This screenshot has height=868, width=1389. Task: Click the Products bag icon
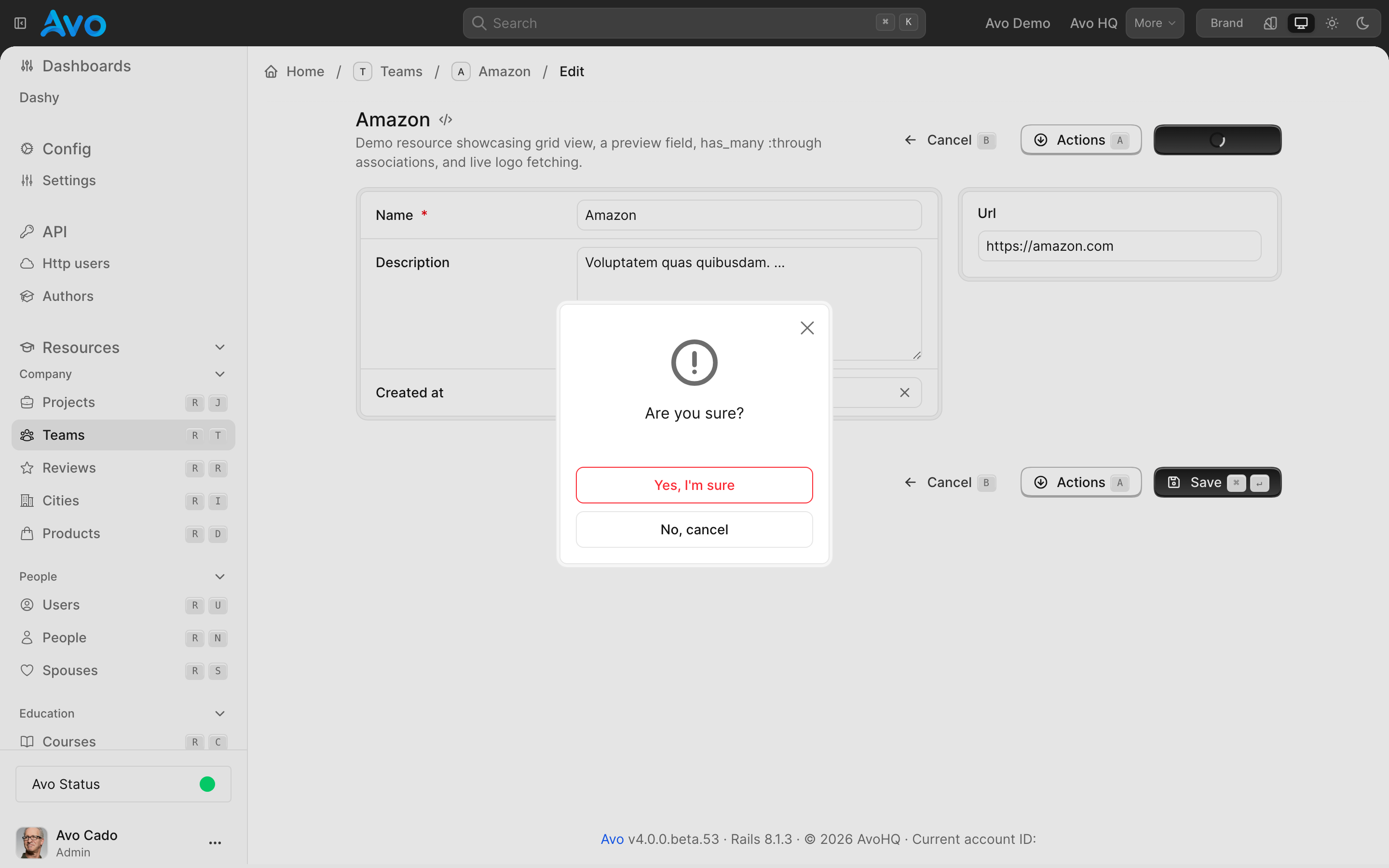pos(27,533)
